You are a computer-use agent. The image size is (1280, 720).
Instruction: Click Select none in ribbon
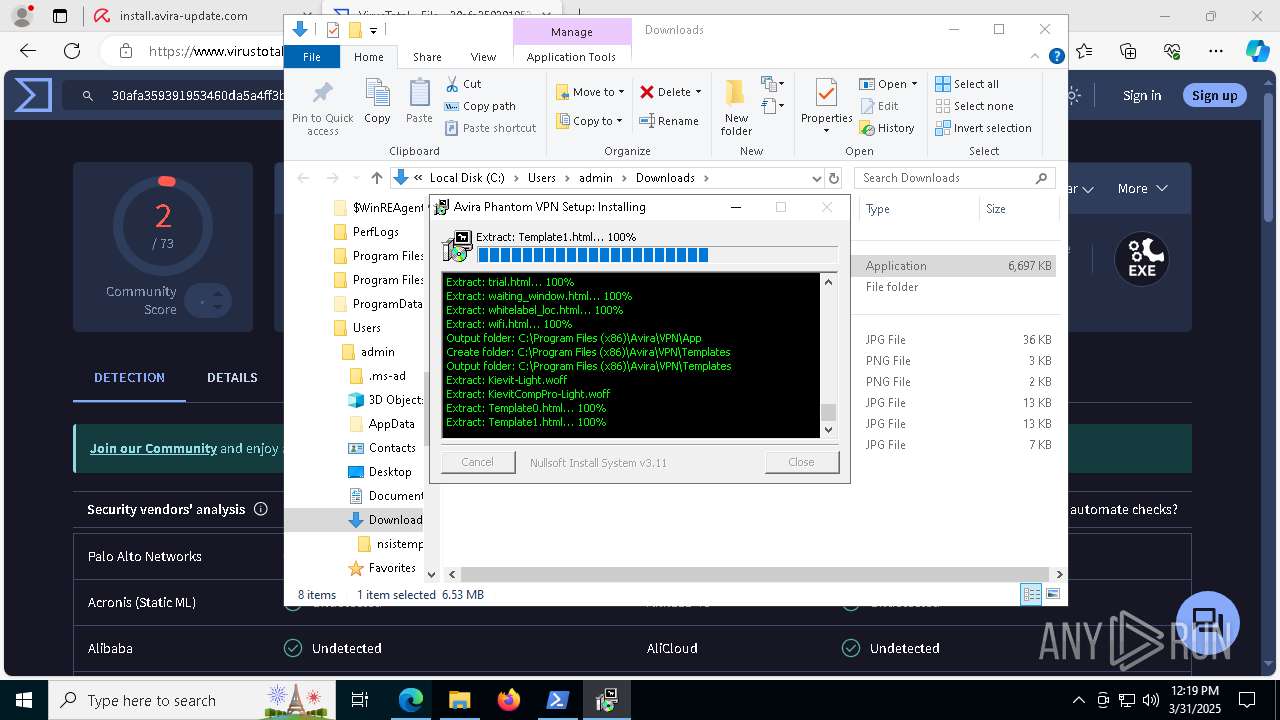974,106
